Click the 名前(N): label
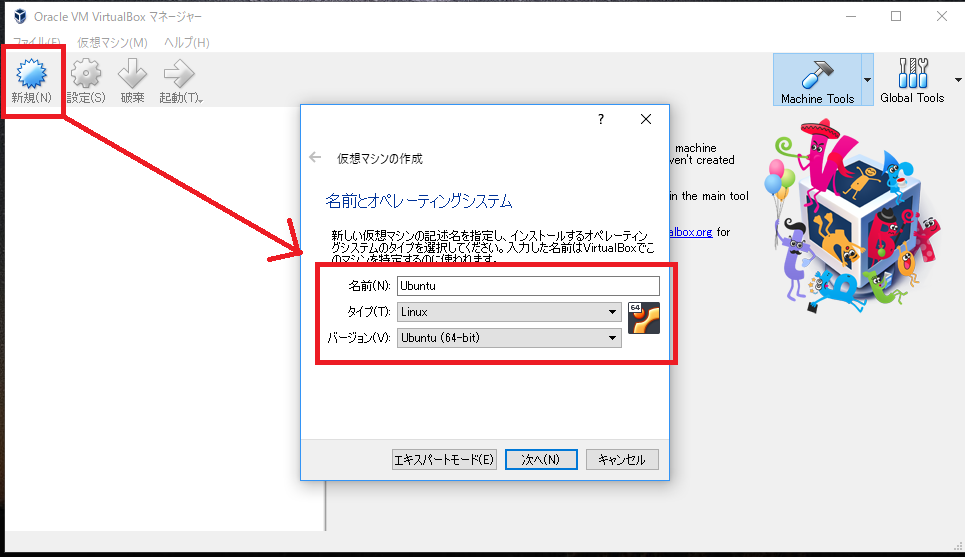 [x=369, y=286]
